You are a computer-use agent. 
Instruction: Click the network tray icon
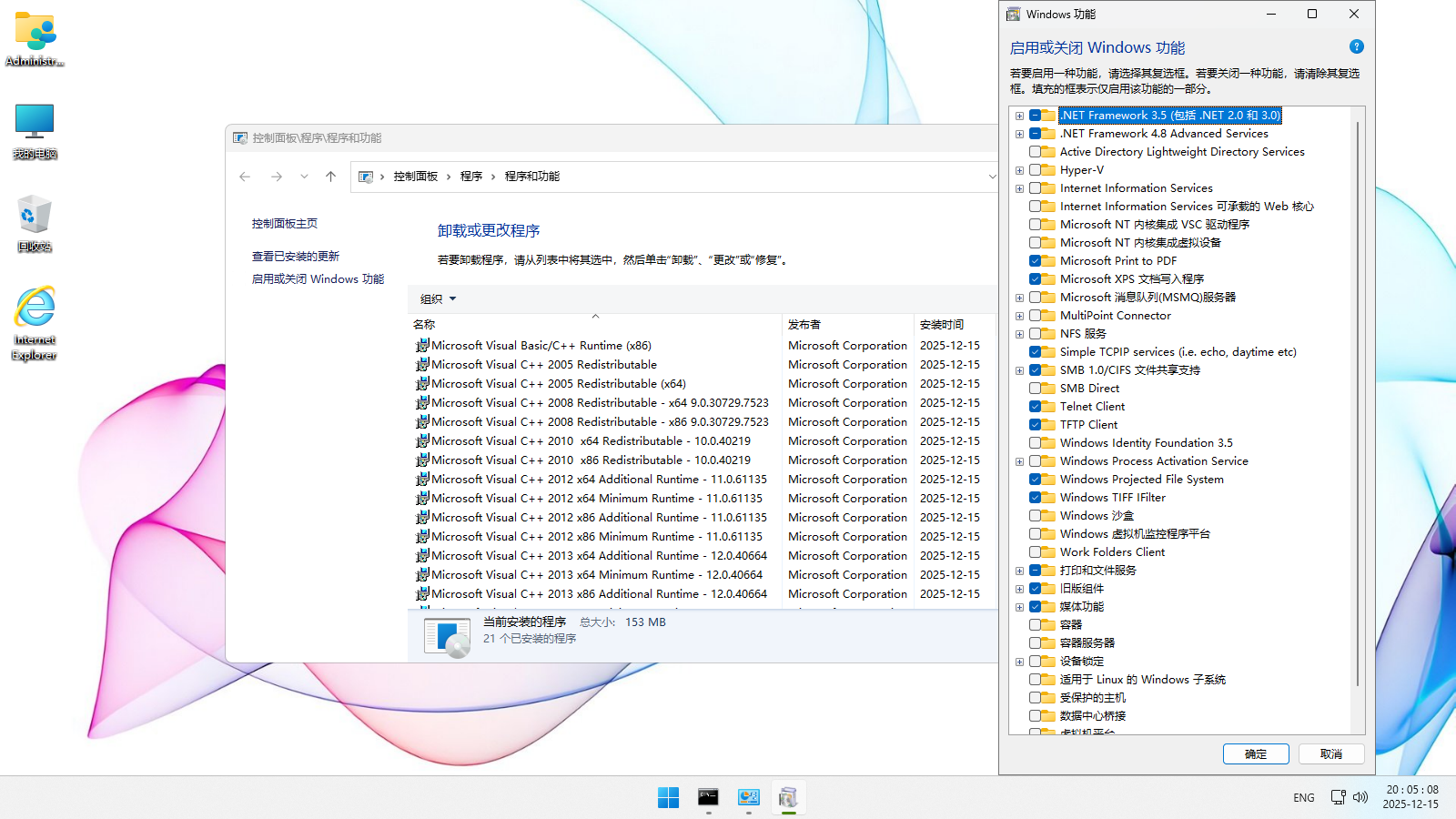[1338, 797]
